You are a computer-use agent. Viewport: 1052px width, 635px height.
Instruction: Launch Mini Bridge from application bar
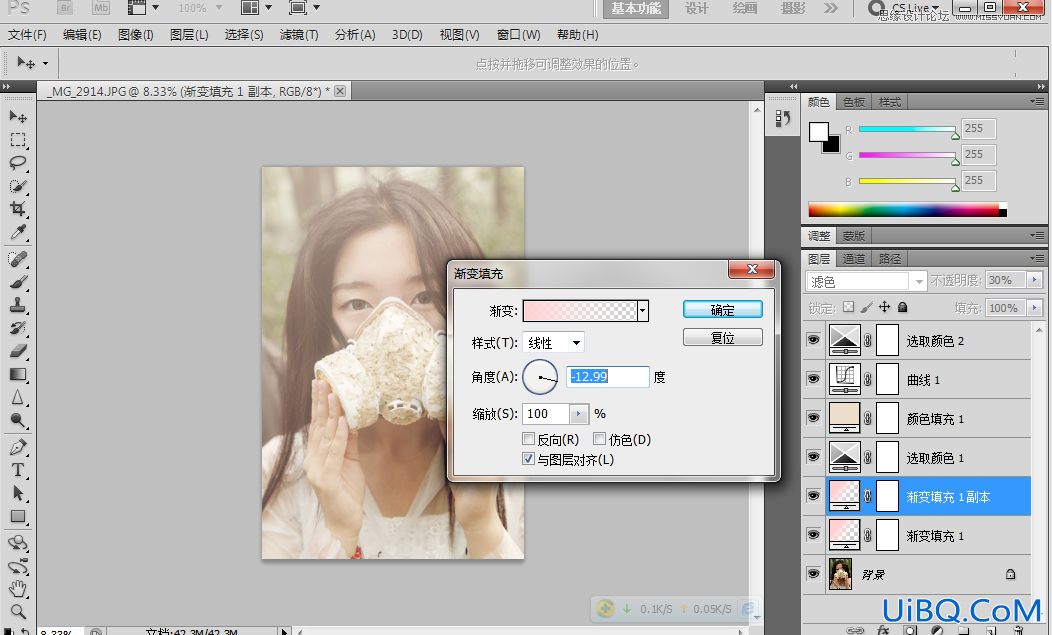click(x=101, y=8)
